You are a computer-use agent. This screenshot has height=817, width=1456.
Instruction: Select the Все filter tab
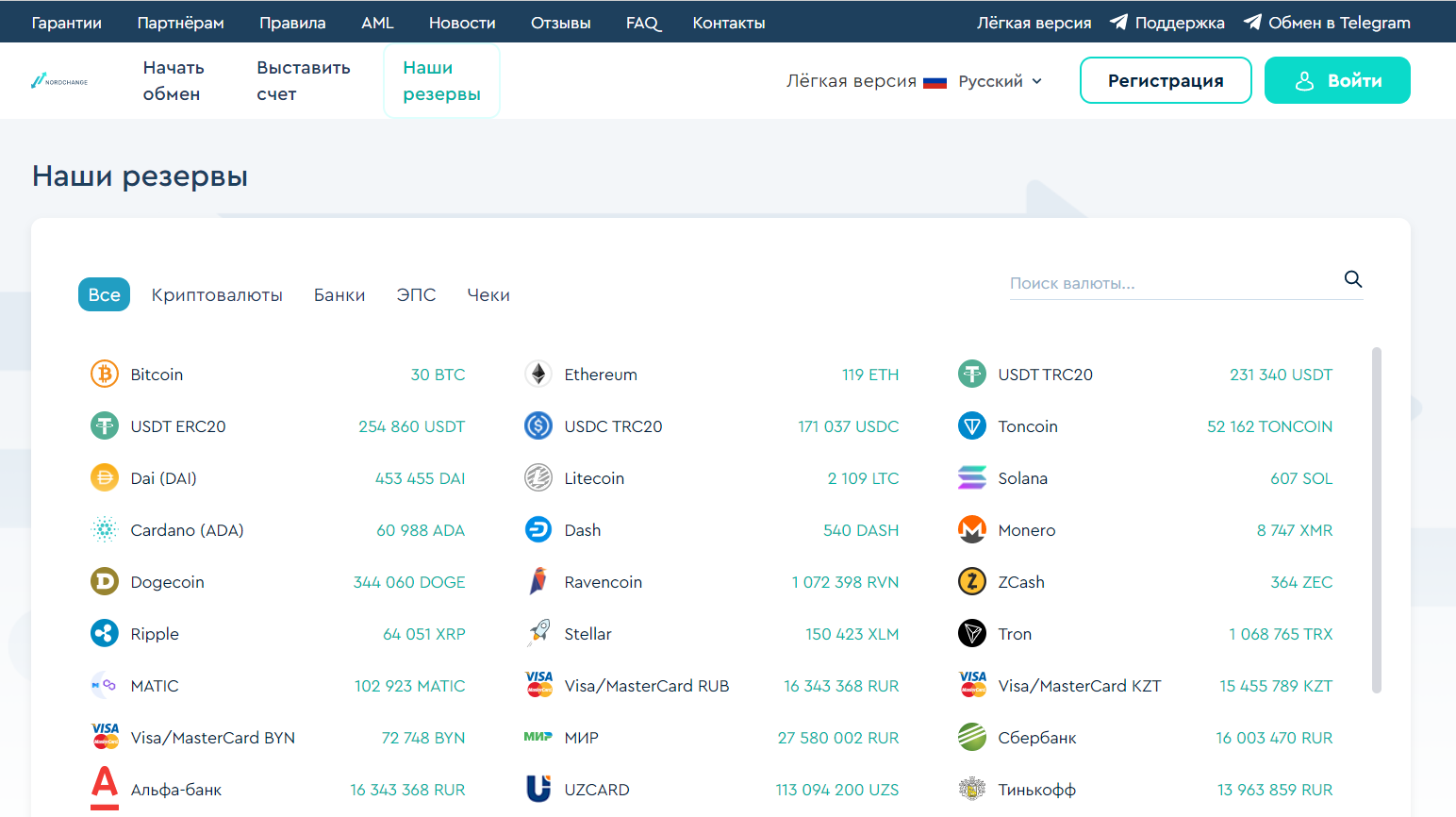[x=104, y=294]
